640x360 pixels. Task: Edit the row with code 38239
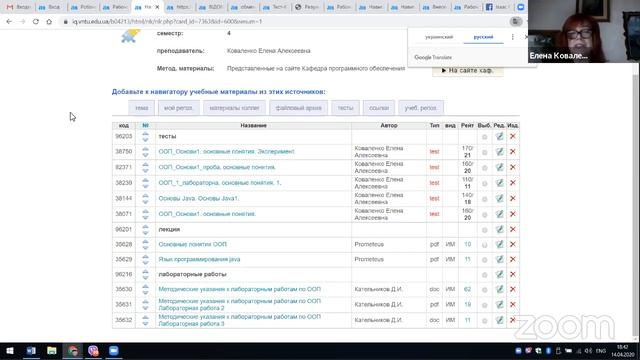(500, 183)
